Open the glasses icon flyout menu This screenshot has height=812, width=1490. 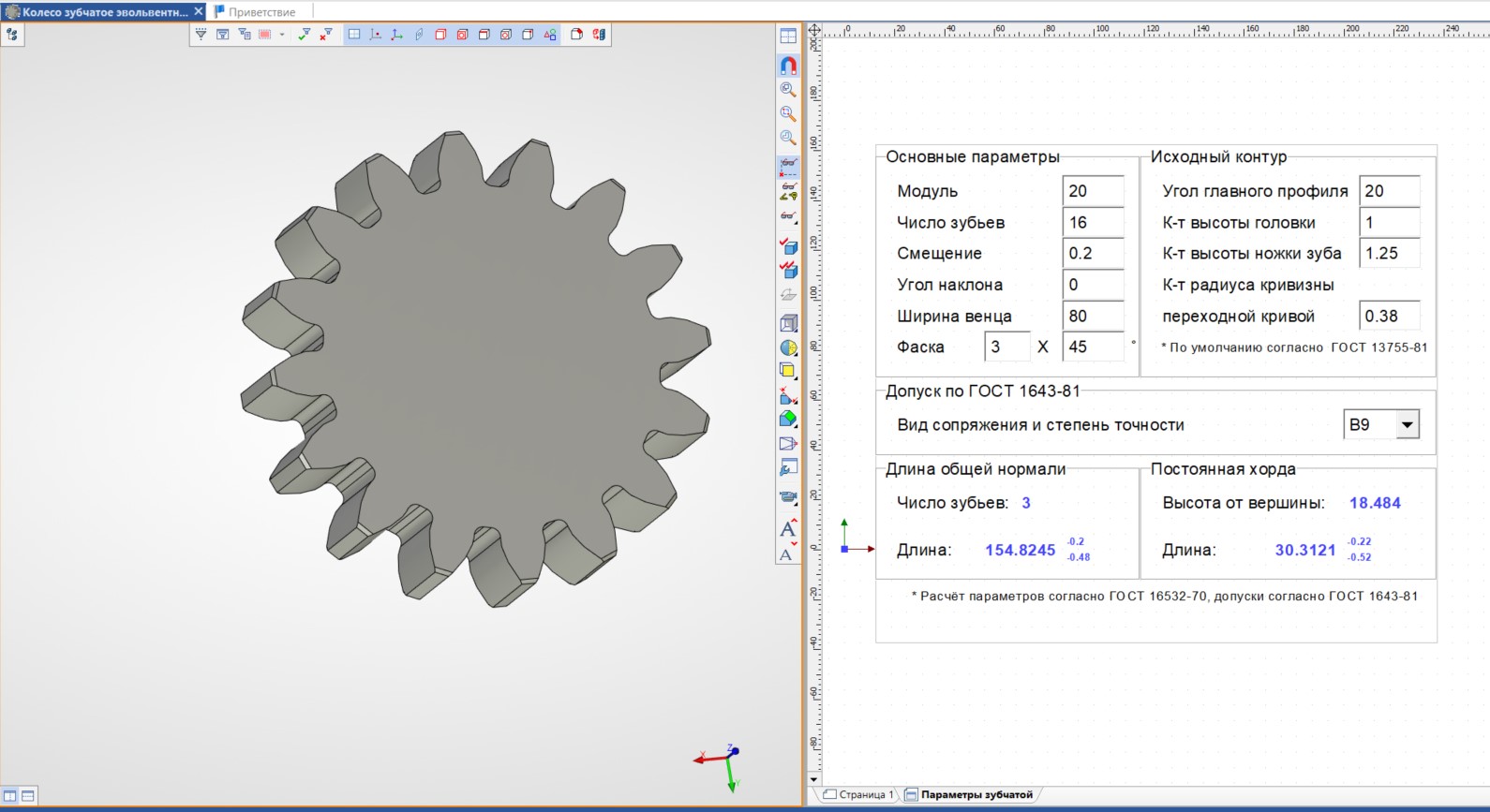pos(788,215)
